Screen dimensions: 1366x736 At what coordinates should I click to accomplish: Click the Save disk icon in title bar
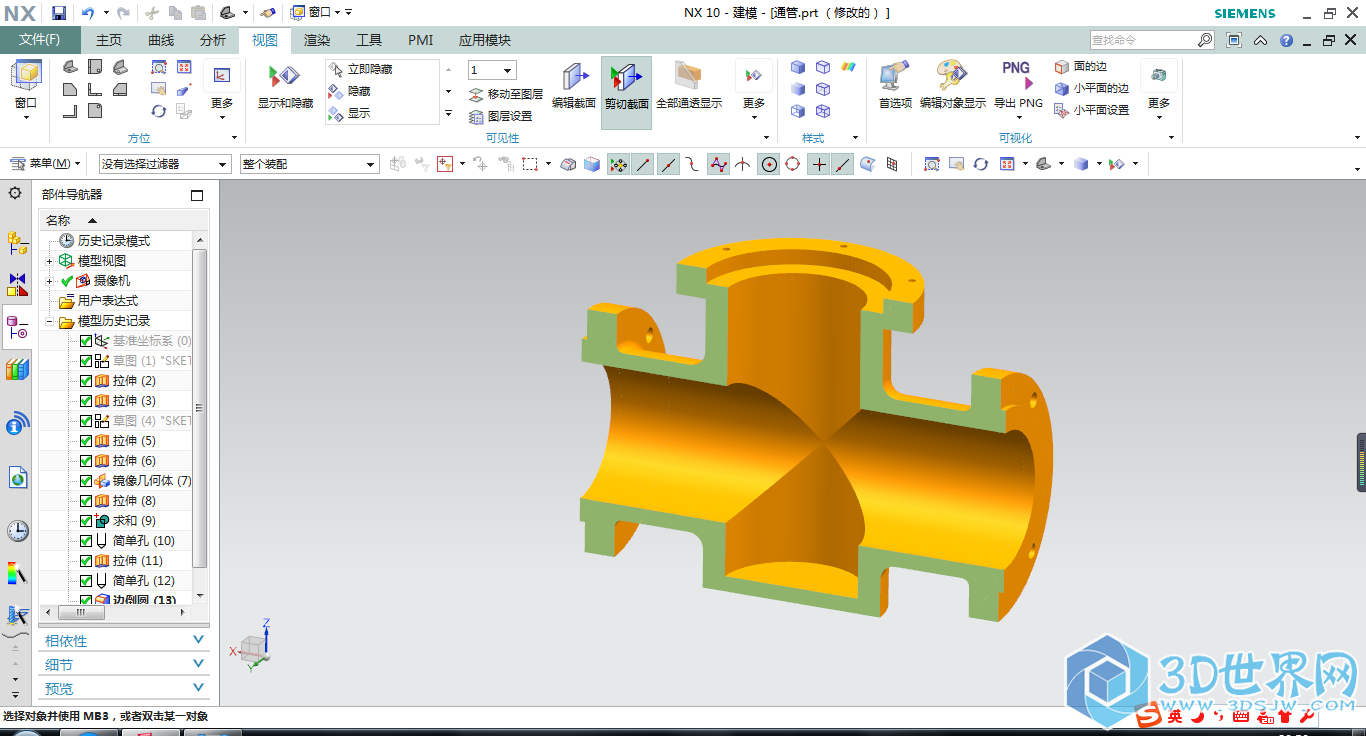(x=59, y=13)
